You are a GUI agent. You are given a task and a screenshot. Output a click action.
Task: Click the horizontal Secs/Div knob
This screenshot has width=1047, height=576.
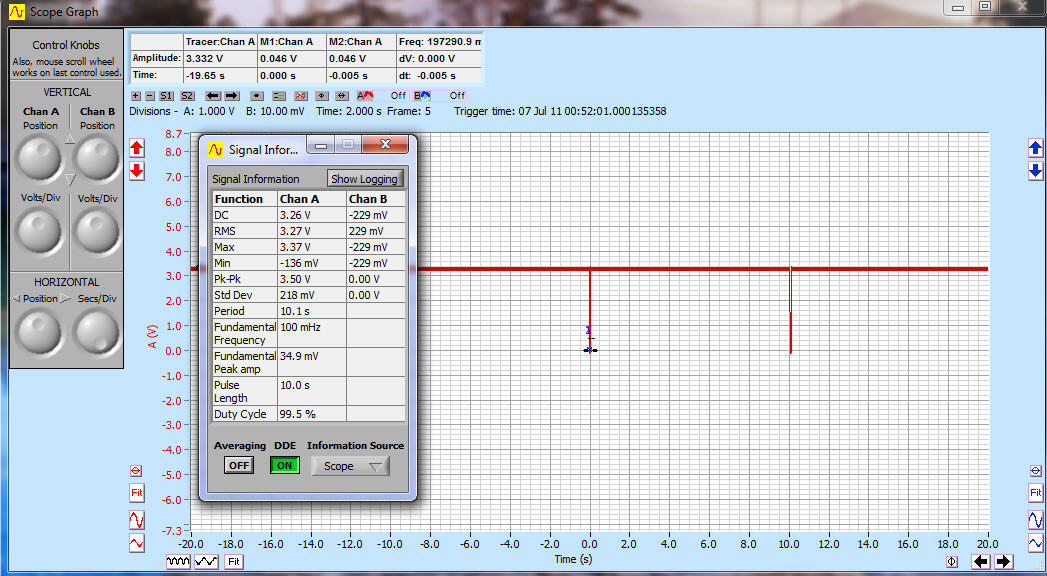tap(97, 331)
